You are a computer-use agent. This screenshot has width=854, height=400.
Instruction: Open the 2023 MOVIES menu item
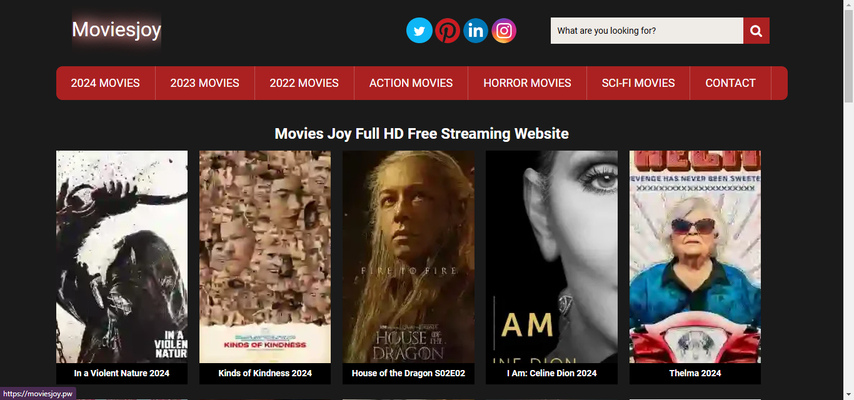coord(205,83)
